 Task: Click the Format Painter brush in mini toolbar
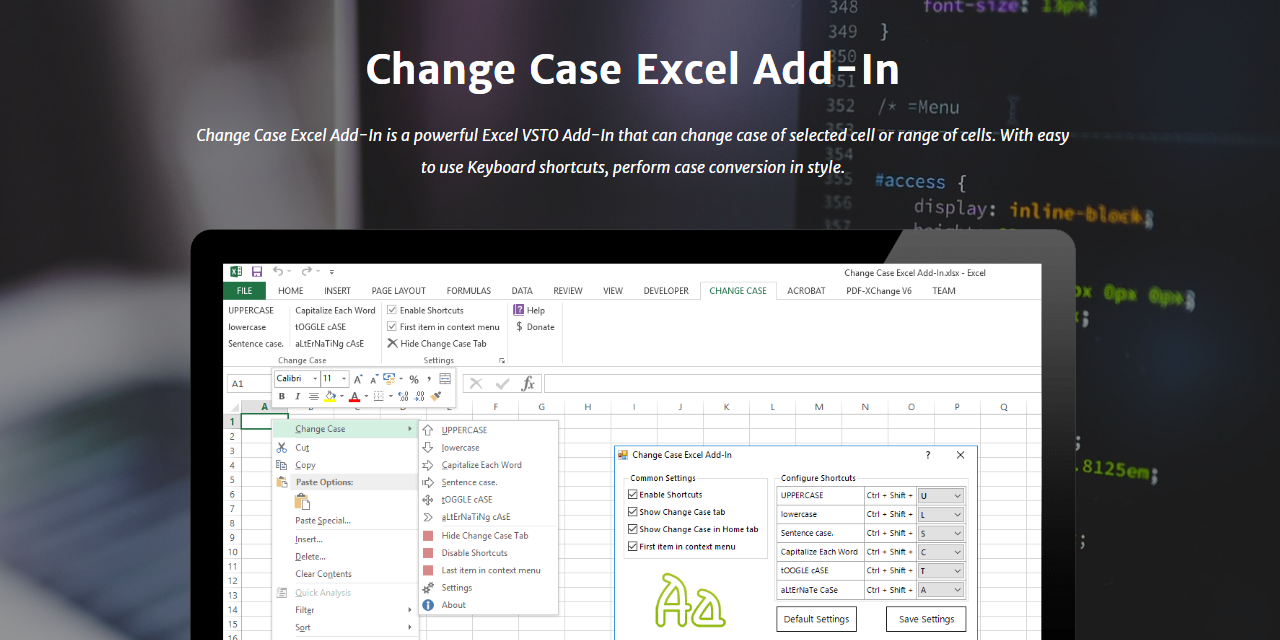pos(436,396)
